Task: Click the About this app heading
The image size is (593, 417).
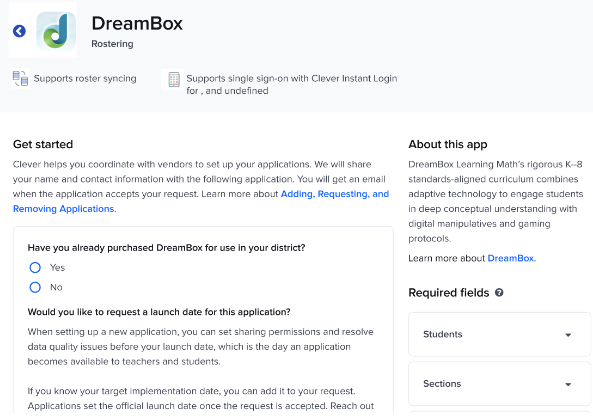Action: coord(448,144)
